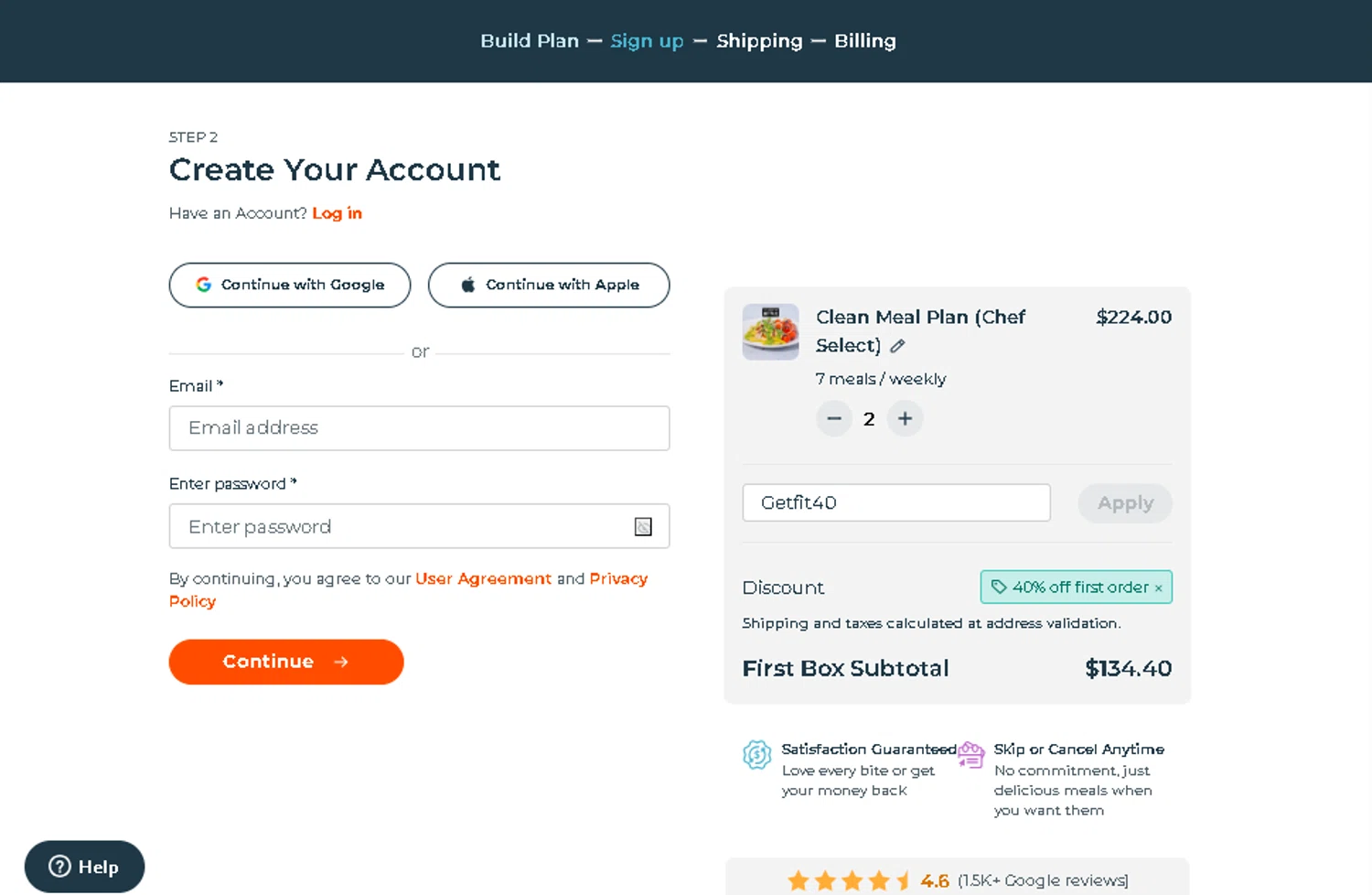Screen dimensions: 1372x895
Task: Click the Skip or Cancel Anytime icon
Action: (x=970, y=755)
